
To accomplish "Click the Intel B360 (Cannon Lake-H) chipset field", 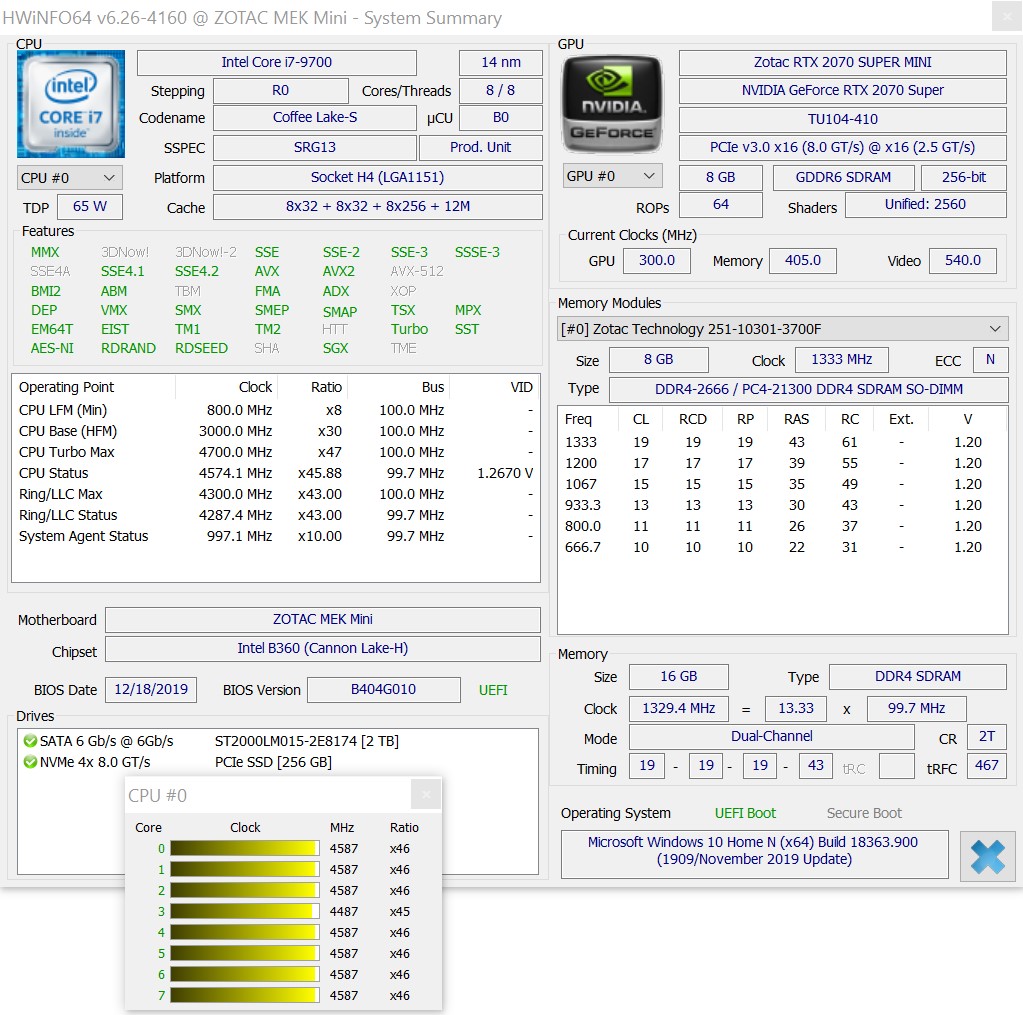I will (323, 648).
